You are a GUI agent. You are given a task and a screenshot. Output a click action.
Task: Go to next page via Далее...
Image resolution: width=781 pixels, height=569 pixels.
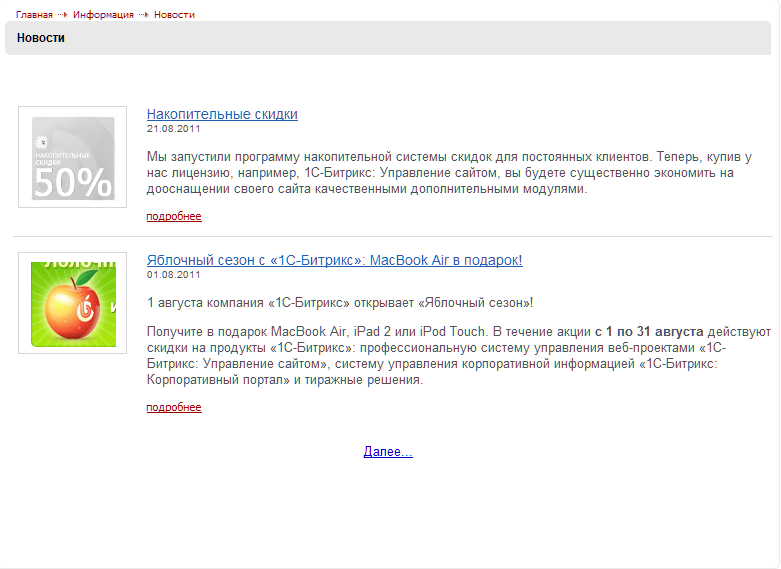[x=388, y=451]
